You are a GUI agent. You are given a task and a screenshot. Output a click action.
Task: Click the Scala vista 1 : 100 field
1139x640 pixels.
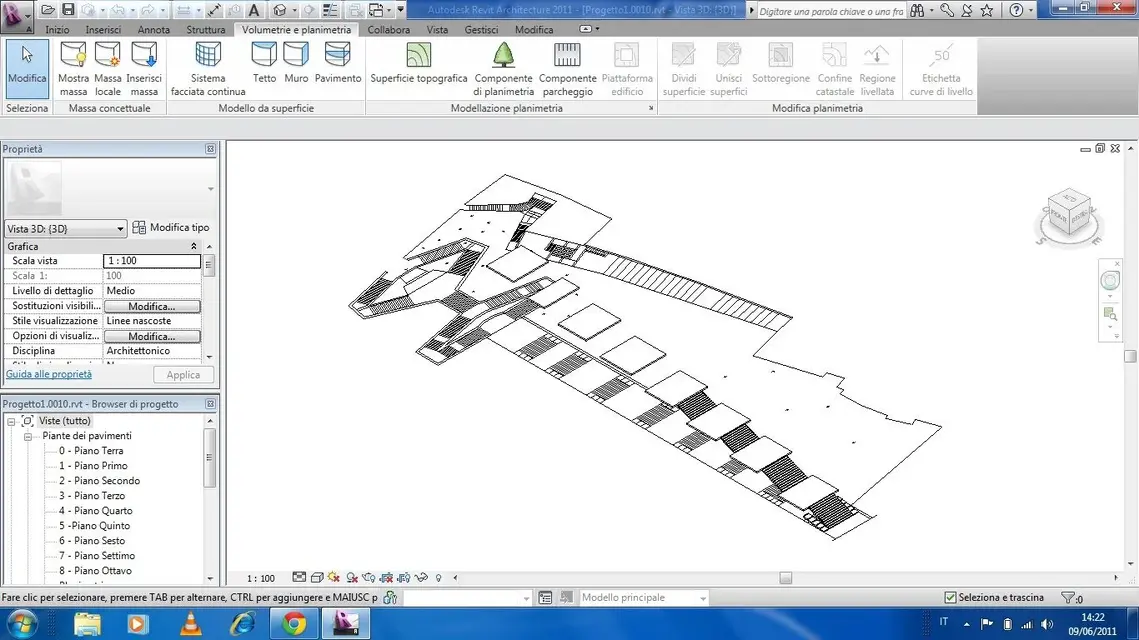[152, 261]
